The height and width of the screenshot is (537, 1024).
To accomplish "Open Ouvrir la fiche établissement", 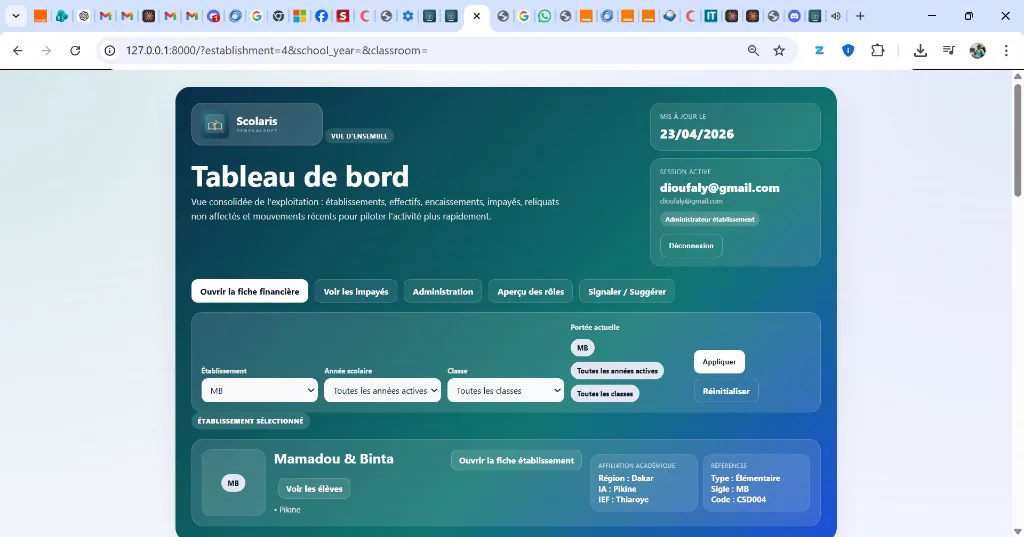I will (x=516, y=461).
